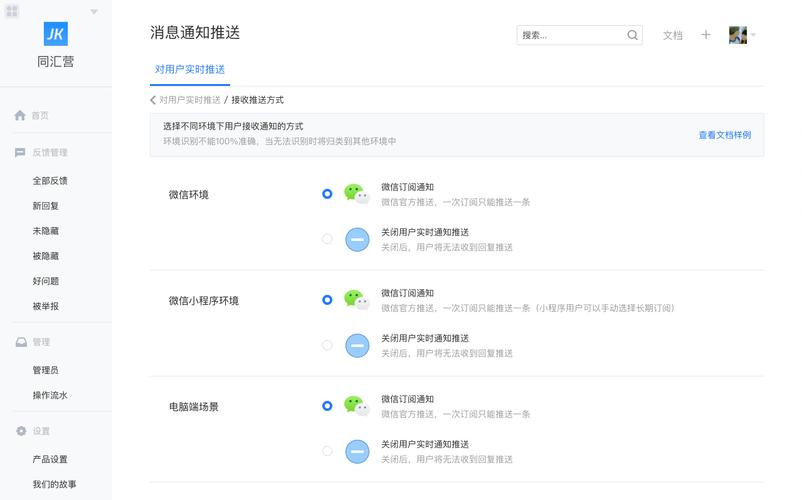Click the 查看文档样例 link
The image size is (802, 500).
(724, 134)
